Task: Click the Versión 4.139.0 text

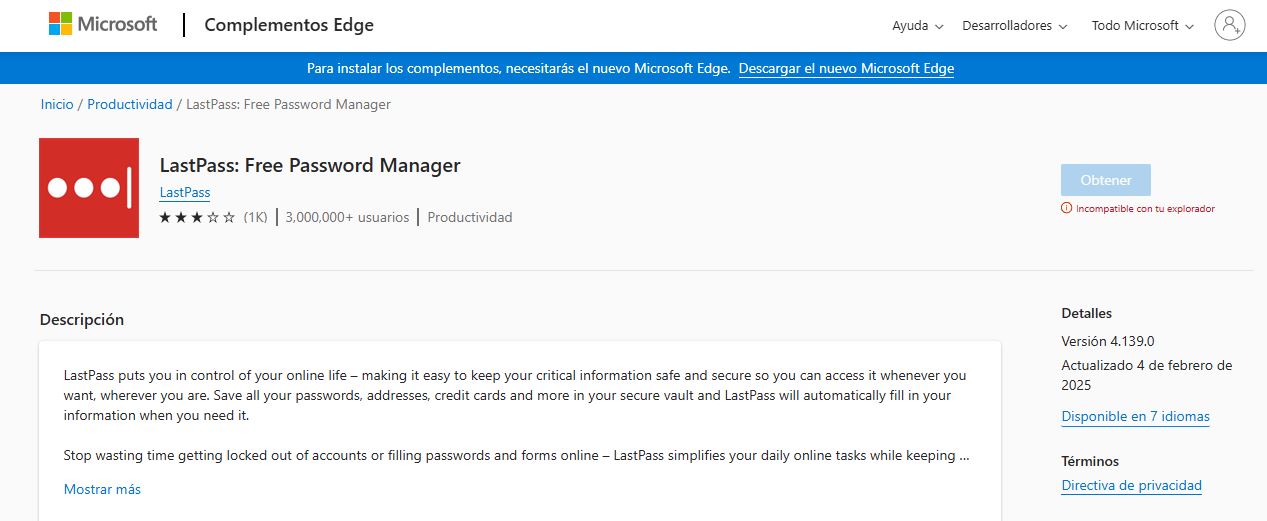Action: pos(1108,341)
